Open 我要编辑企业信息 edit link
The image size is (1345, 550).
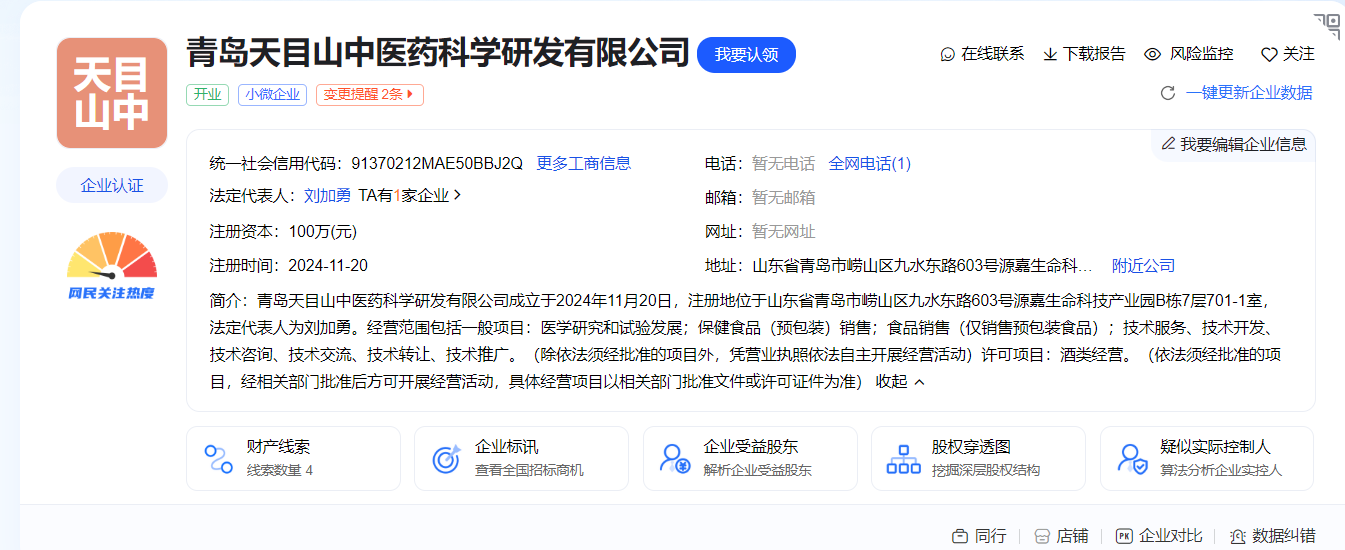pos(1243,144)
